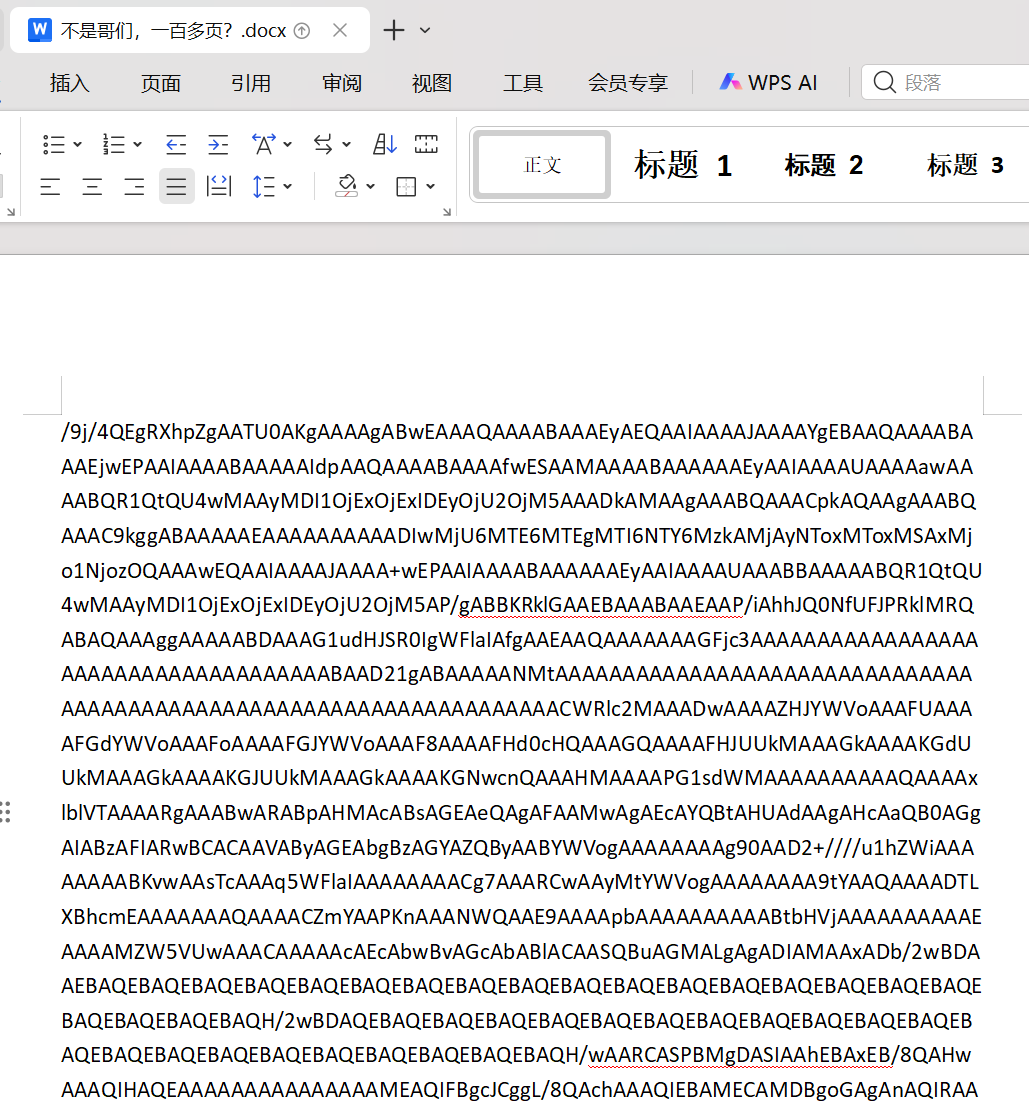The width and height of the screenshot is (1029, 1109).
Task: Switch to the 引用 ribbon tab
Action: [251, 83]
